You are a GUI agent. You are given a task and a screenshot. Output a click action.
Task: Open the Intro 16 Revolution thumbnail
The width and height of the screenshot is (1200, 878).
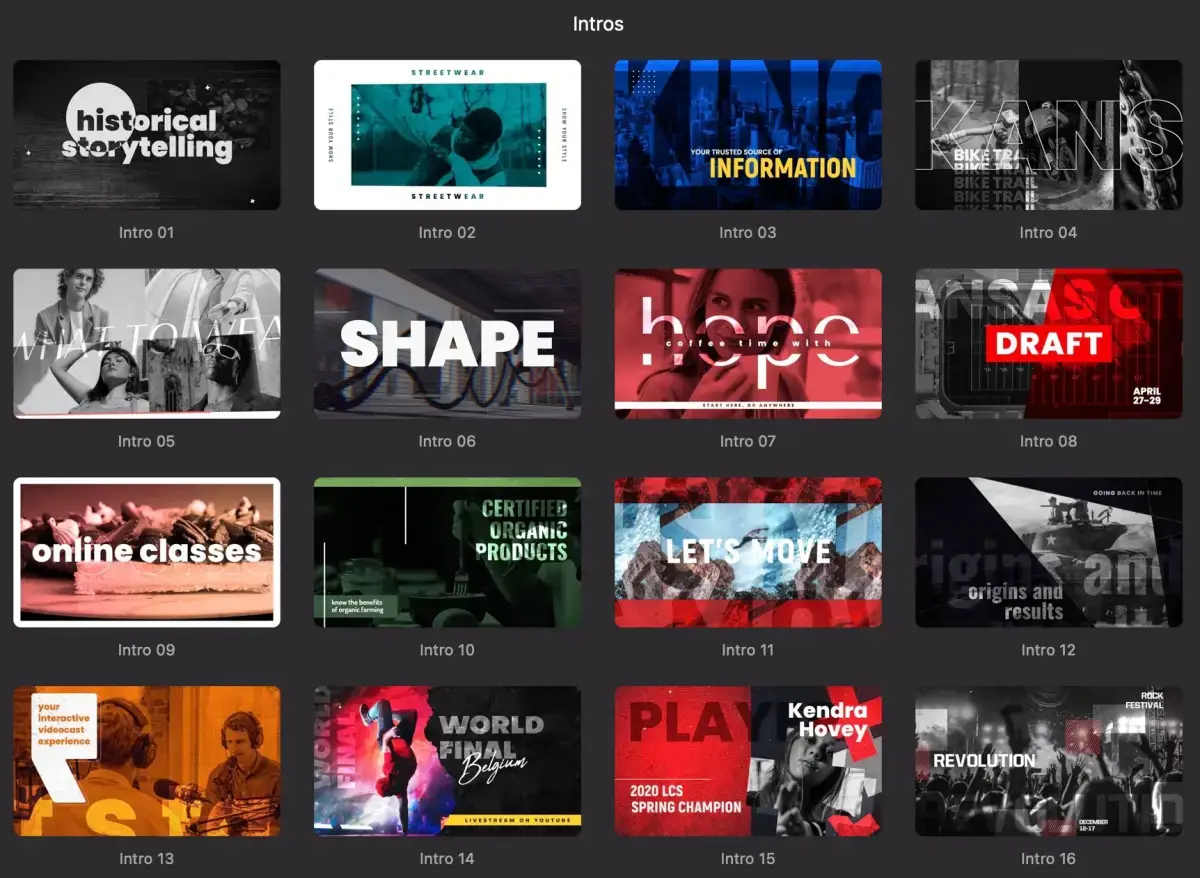tap(1049, 761)
